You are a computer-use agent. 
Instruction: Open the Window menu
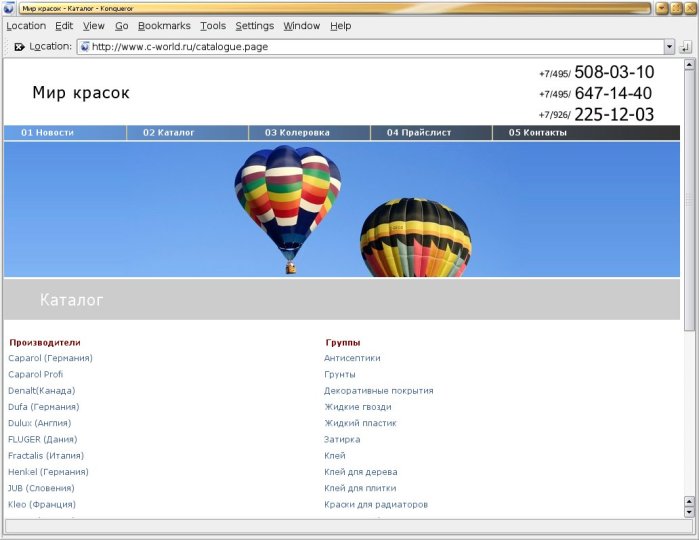pyautogui.click(x=302, y=26)
